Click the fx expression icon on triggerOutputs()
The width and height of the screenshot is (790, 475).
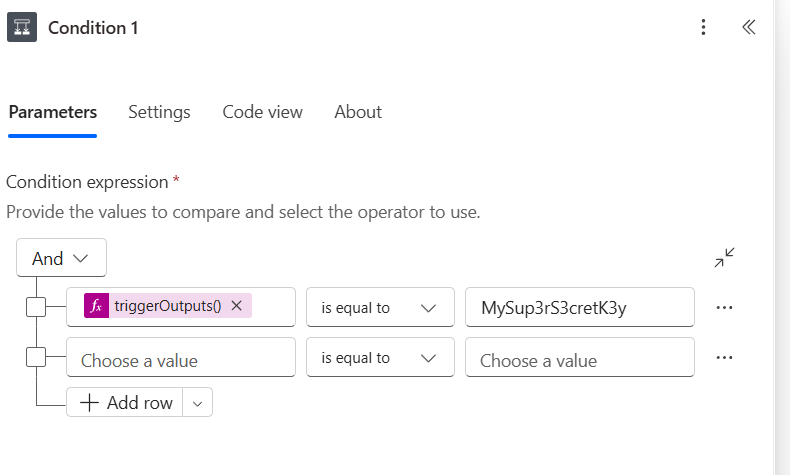96,307
